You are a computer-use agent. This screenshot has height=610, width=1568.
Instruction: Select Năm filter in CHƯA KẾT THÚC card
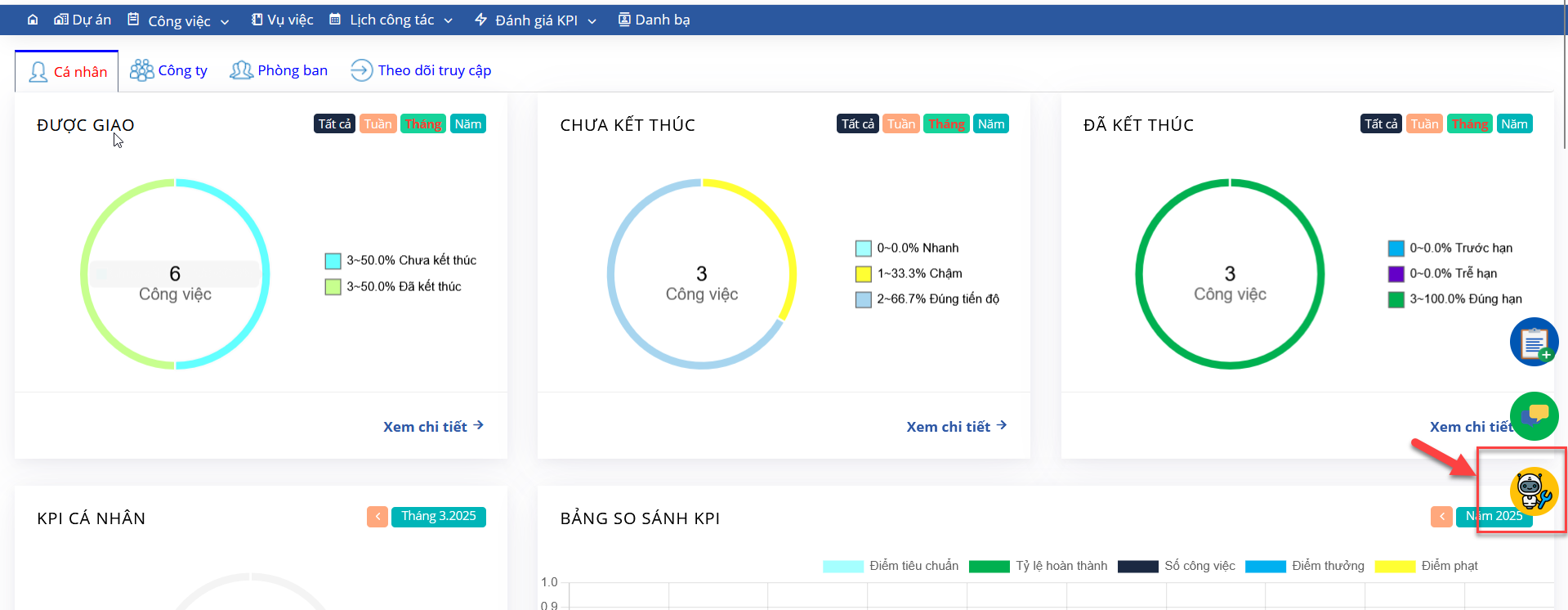pyautogui.click(x=991, y=123)
